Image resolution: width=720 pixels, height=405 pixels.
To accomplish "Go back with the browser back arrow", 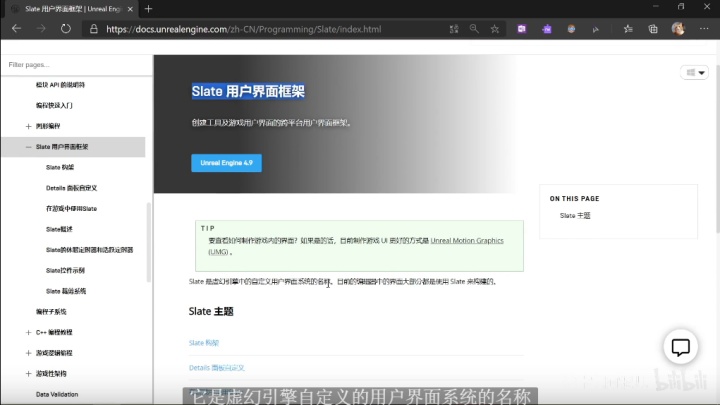I will click(17, 29).
